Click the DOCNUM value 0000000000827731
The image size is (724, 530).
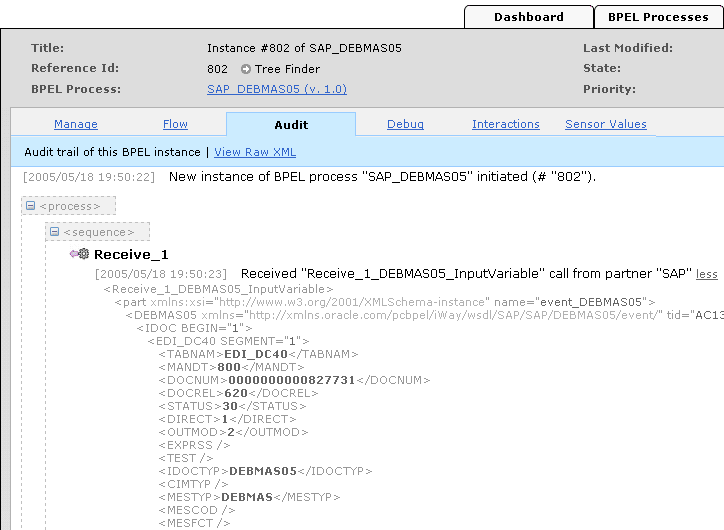click(x=291, y=380)
